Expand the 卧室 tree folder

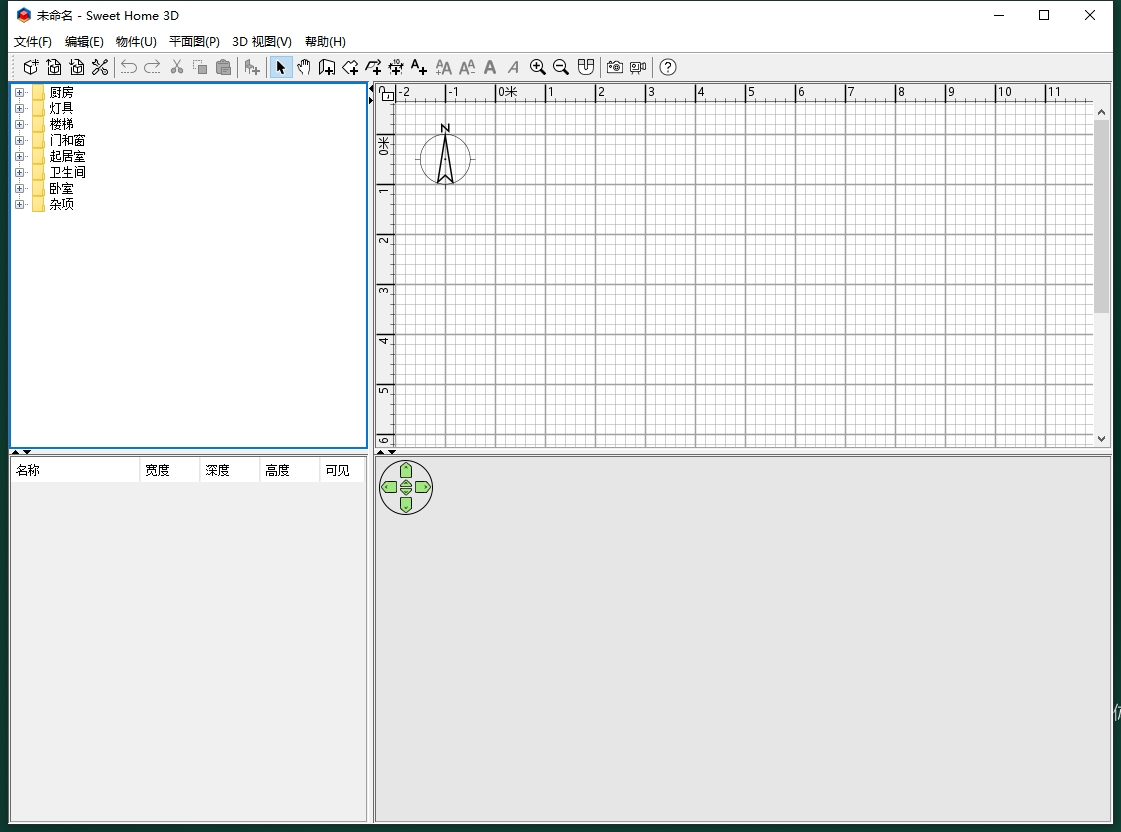(x=19, y=189)
